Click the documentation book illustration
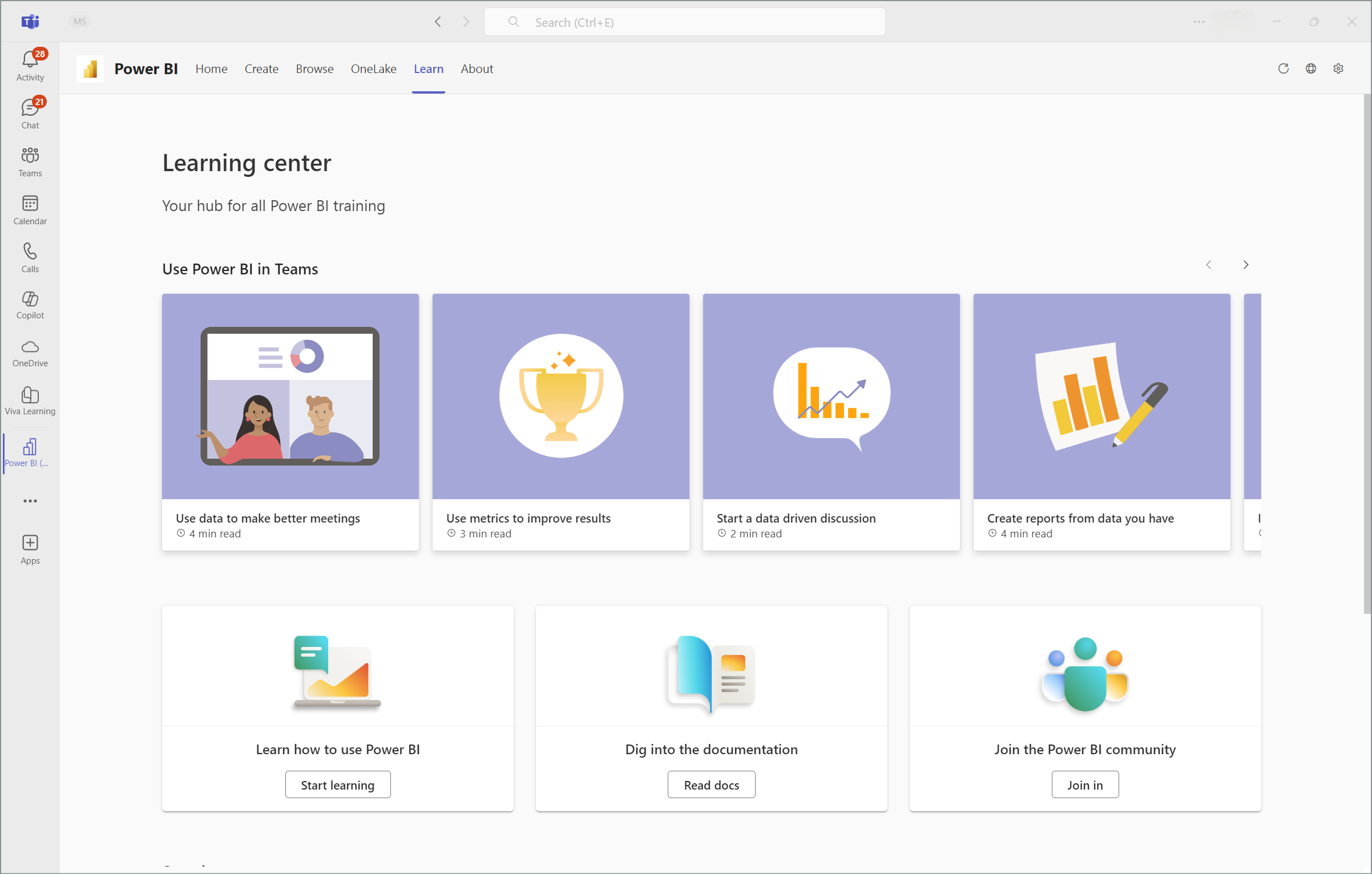1372x874 pixels. [x=712, y=674]
